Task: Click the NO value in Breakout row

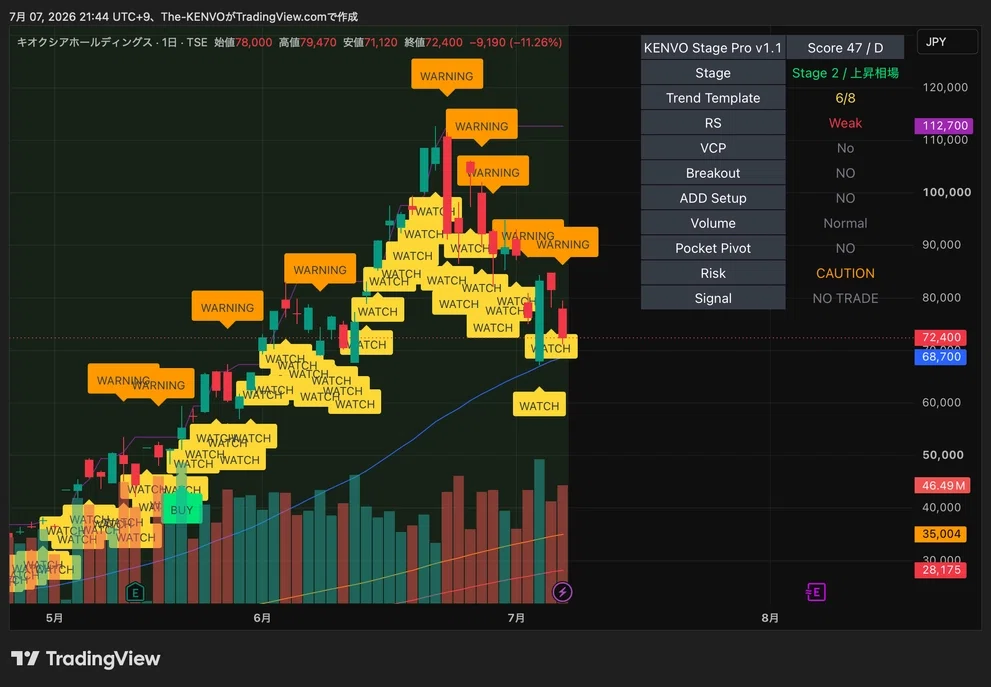Action: pos(845,173)
